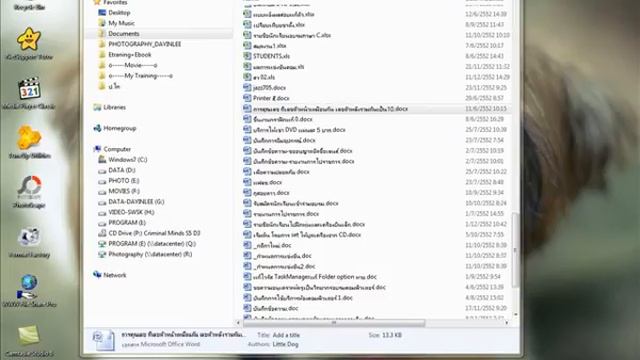Click vertical scrollbar thumb in file list
The width and height of the screenshot is (640, 360).
pyautogui.click(x=515, y=249)
